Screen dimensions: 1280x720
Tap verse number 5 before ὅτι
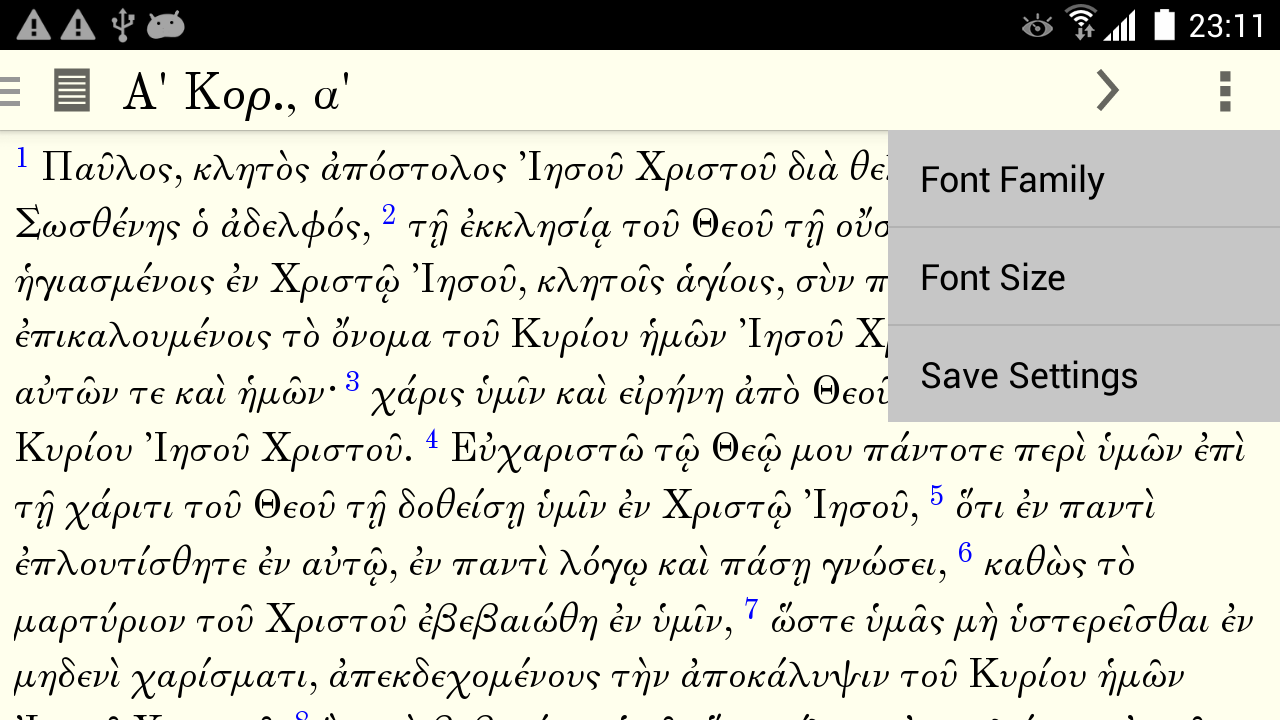coord(936,494)
